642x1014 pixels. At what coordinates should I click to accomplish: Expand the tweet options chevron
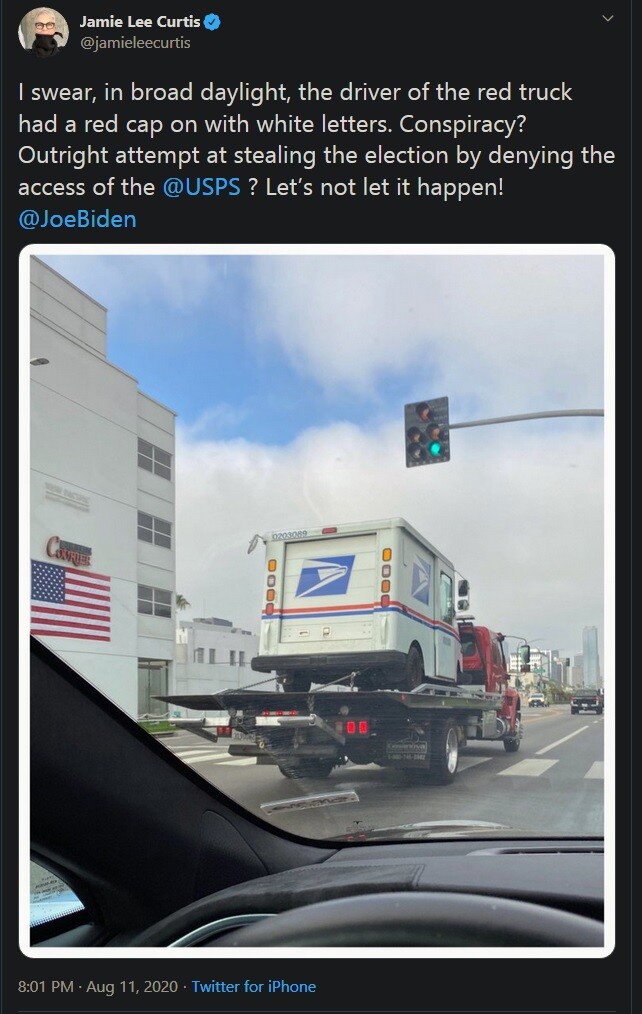pyautogui.click(x=608, y=18)
